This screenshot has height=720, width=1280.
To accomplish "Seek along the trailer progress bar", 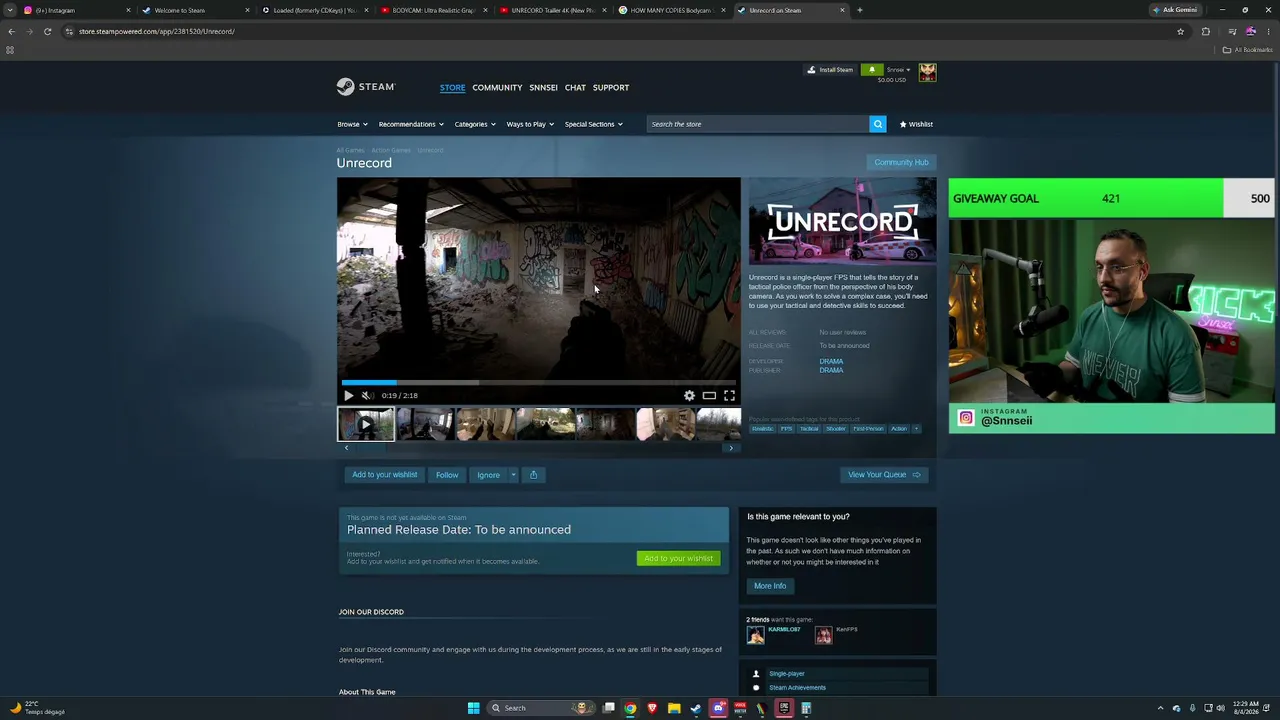I will tap(539, 382).
